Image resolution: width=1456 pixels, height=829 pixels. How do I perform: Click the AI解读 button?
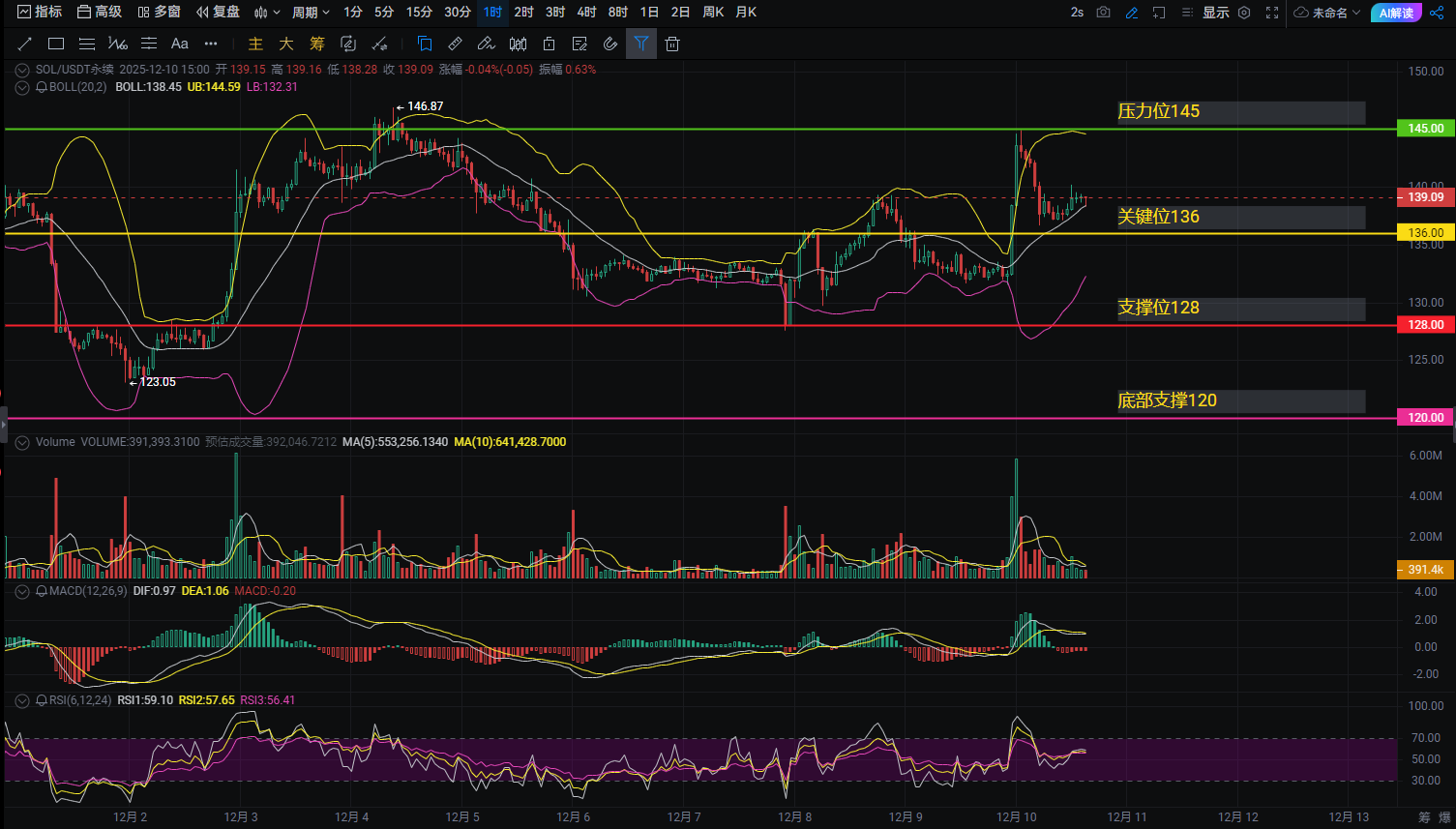click(1396, 13)
